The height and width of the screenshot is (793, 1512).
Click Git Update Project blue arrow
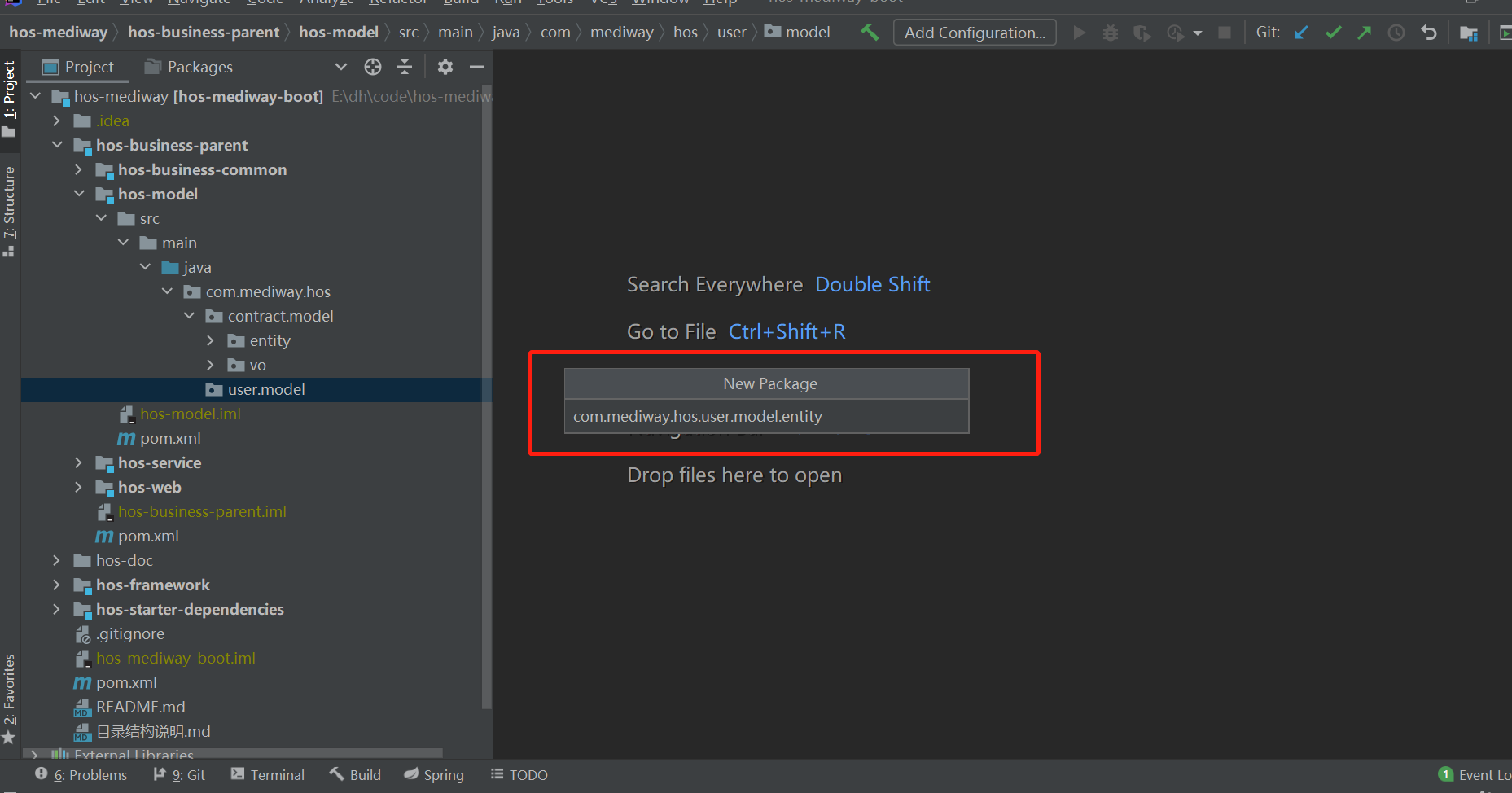click(1302, 33)
